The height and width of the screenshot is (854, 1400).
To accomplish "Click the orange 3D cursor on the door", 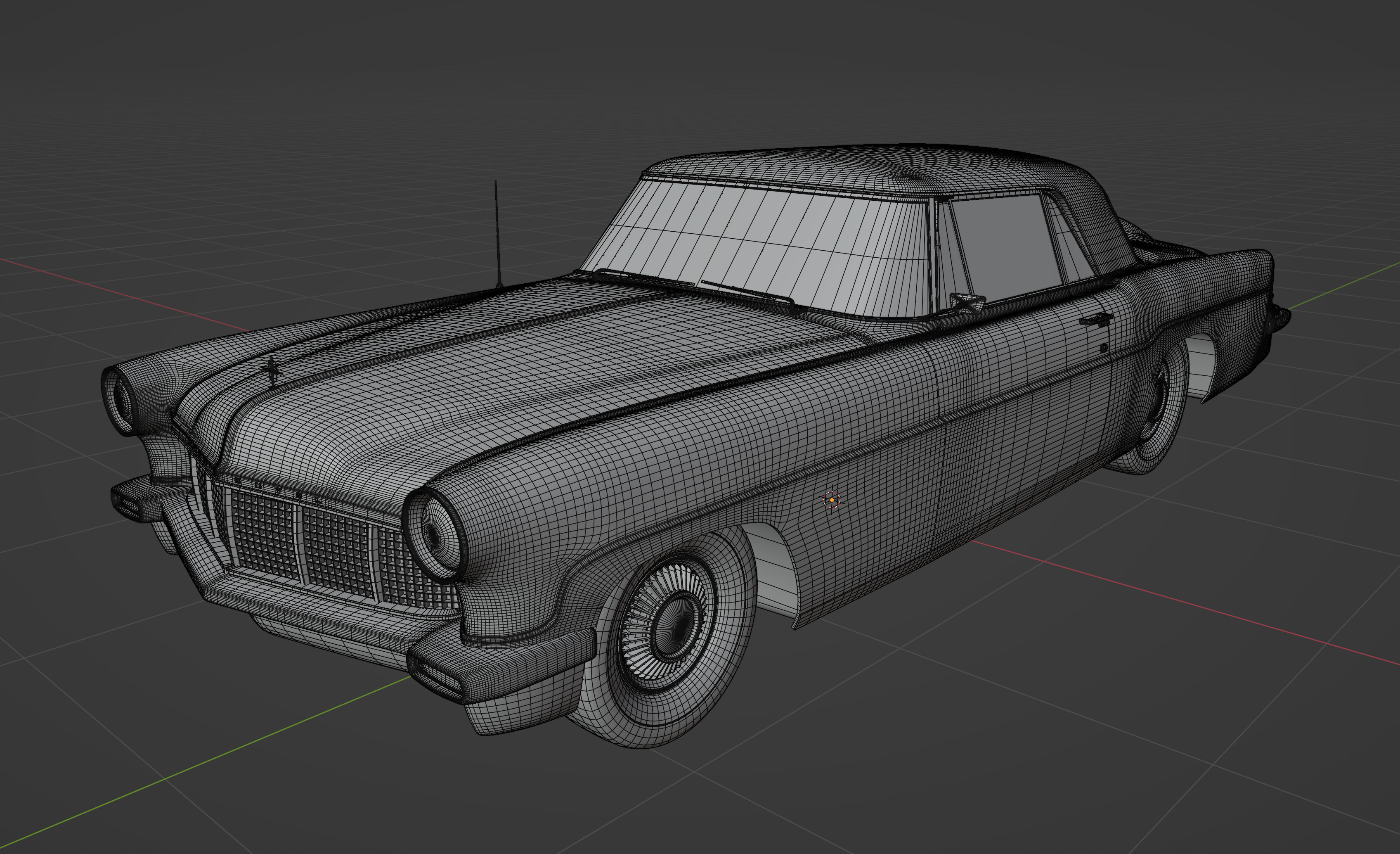I will (x=831, y=500).
